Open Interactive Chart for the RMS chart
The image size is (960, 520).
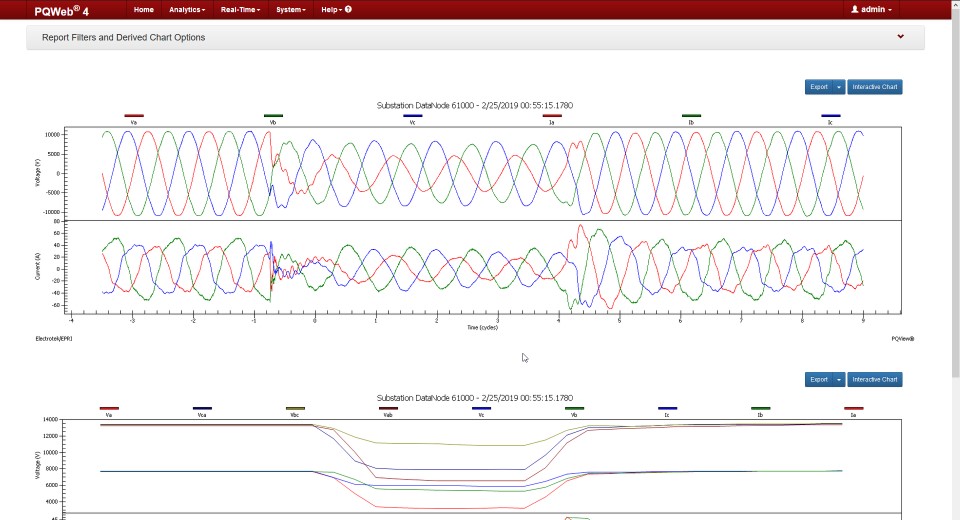coord(875,380)
